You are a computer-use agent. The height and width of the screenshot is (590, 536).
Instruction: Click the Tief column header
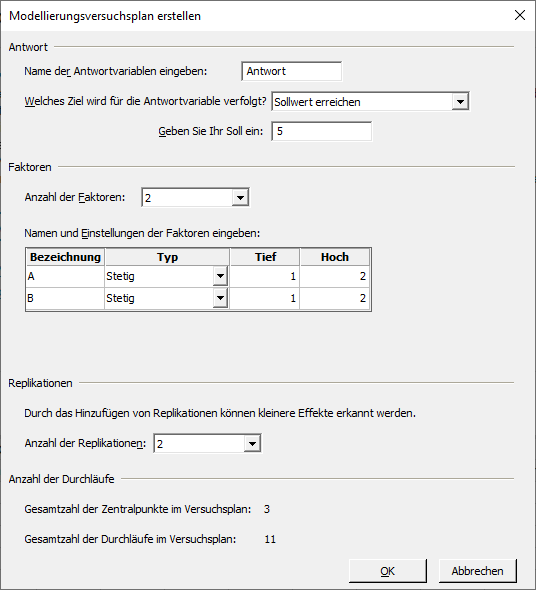tap(265, 257)
